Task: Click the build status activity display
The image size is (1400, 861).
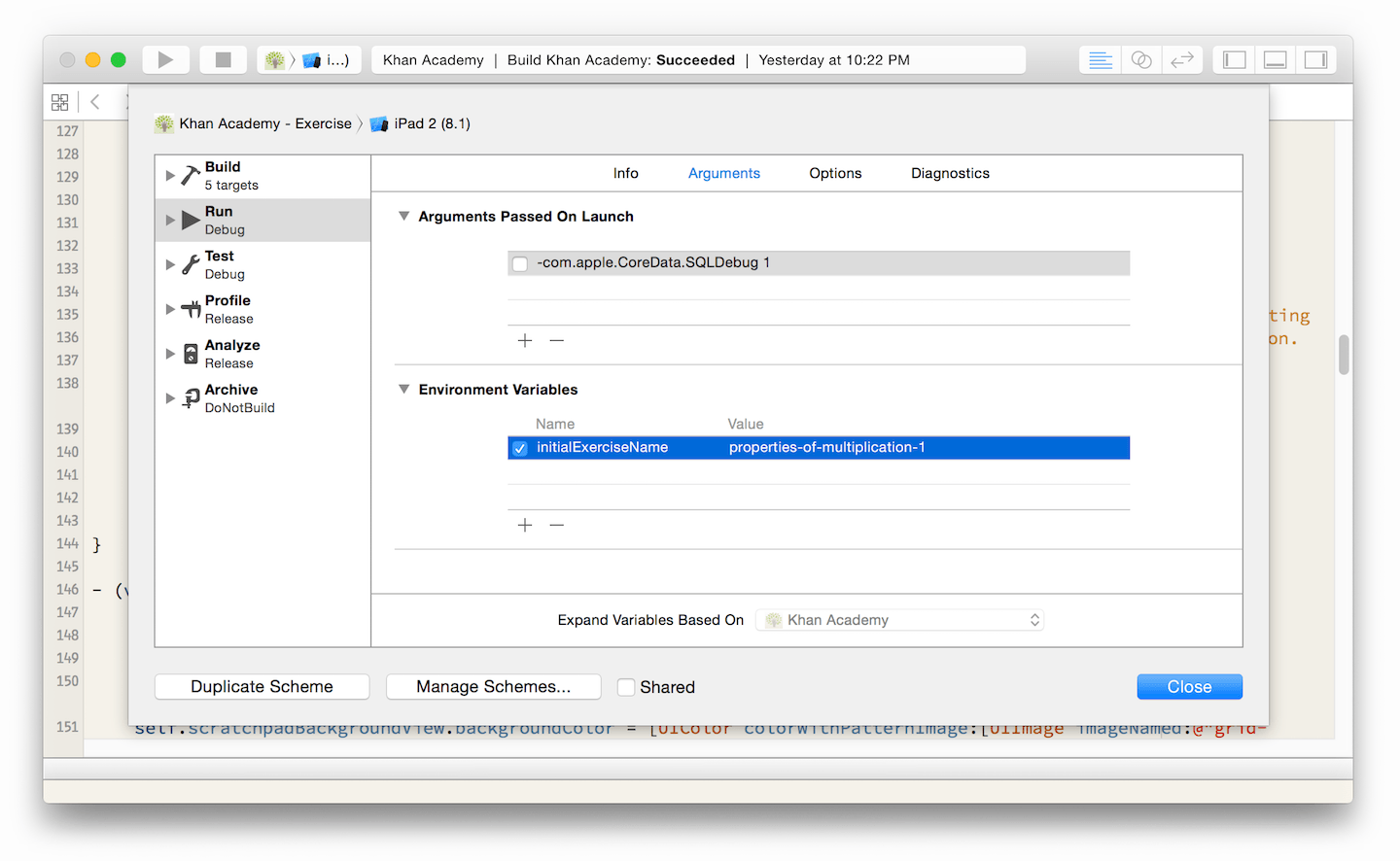Action: pyautogui.click(x=698, y=60)
